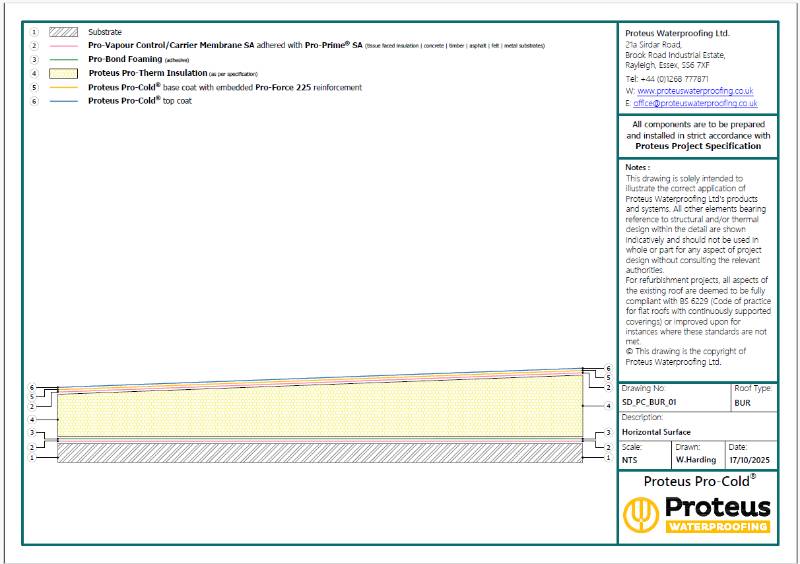The width and height of the screenshot is (800, 564).
Task: Click the green Pro-Bond Foaming legend line
Action: click(x=66, y=60)
